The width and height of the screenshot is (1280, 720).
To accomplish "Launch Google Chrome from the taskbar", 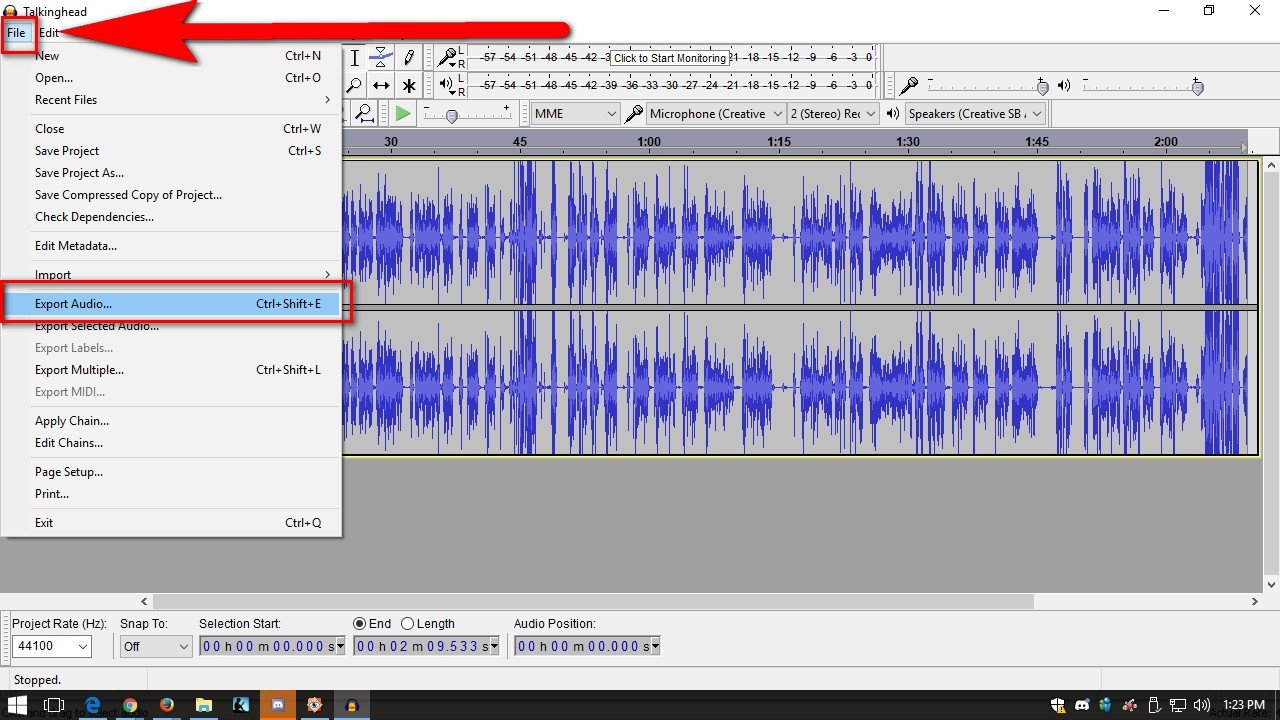I will point(130,705).
